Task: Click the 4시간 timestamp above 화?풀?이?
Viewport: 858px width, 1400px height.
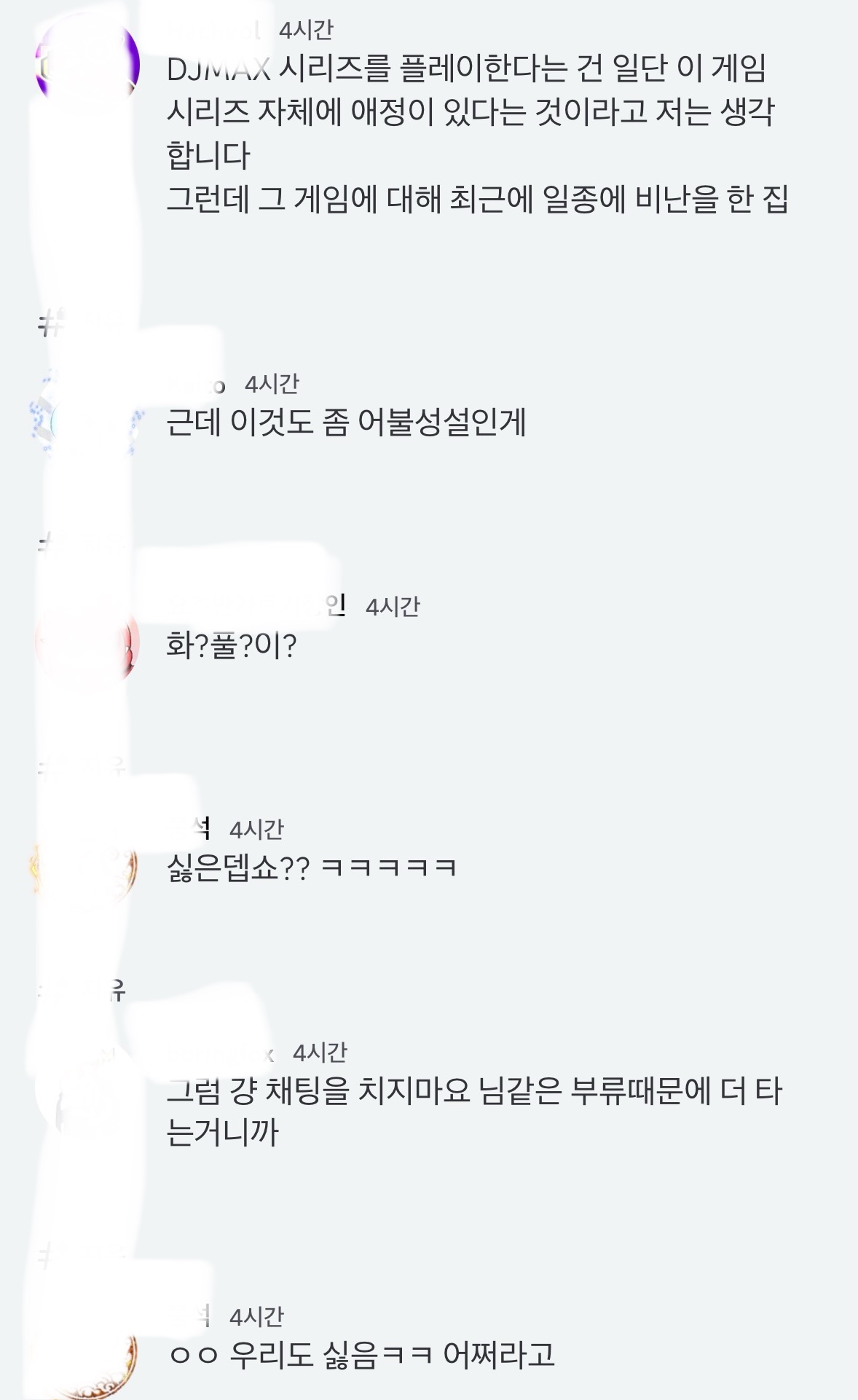Action: pyautogui.click(x=393, y=607)
